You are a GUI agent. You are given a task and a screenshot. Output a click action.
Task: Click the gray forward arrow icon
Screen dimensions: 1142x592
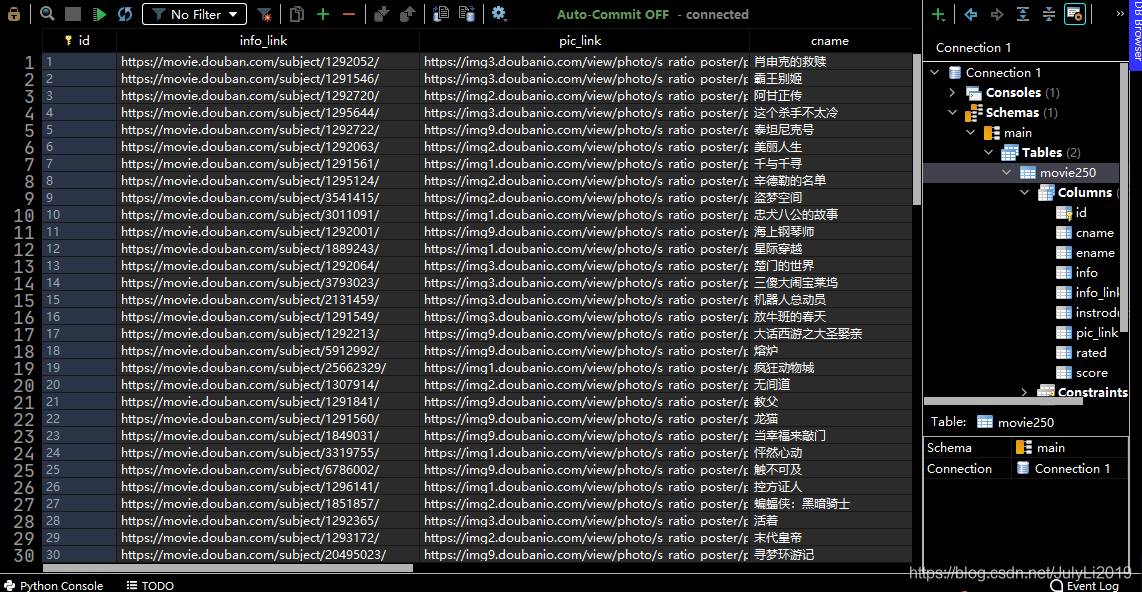997,14
